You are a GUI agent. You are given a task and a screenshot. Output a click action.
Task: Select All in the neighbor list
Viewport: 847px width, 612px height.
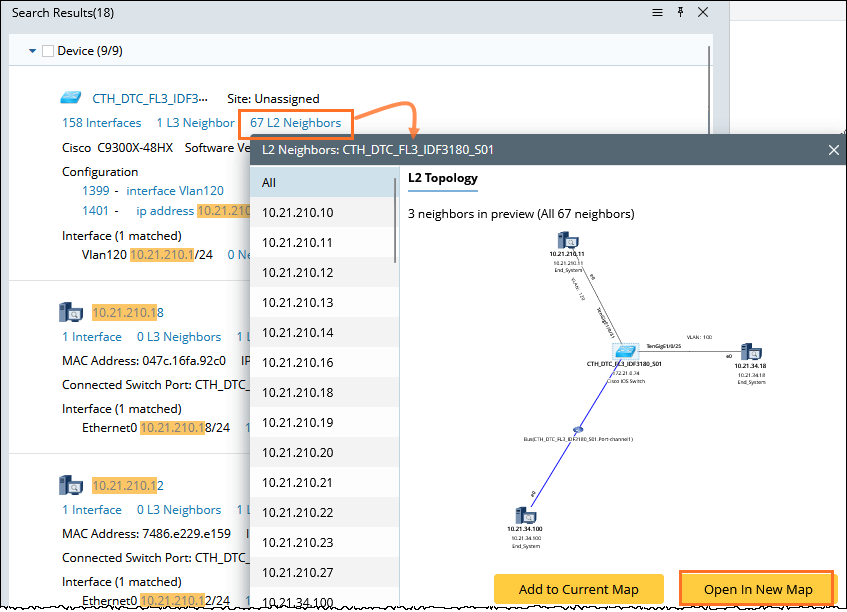click(323, 183)
